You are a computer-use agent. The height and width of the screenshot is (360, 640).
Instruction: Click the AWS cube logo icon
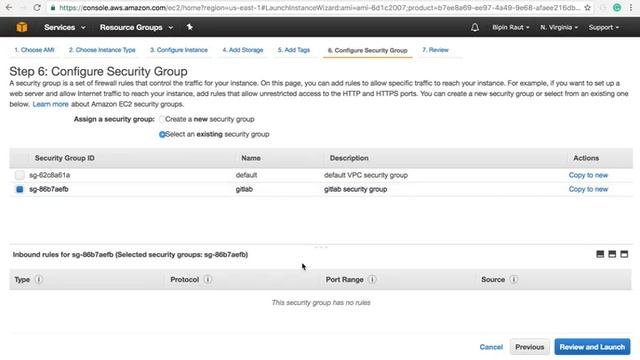click(22, 27)
